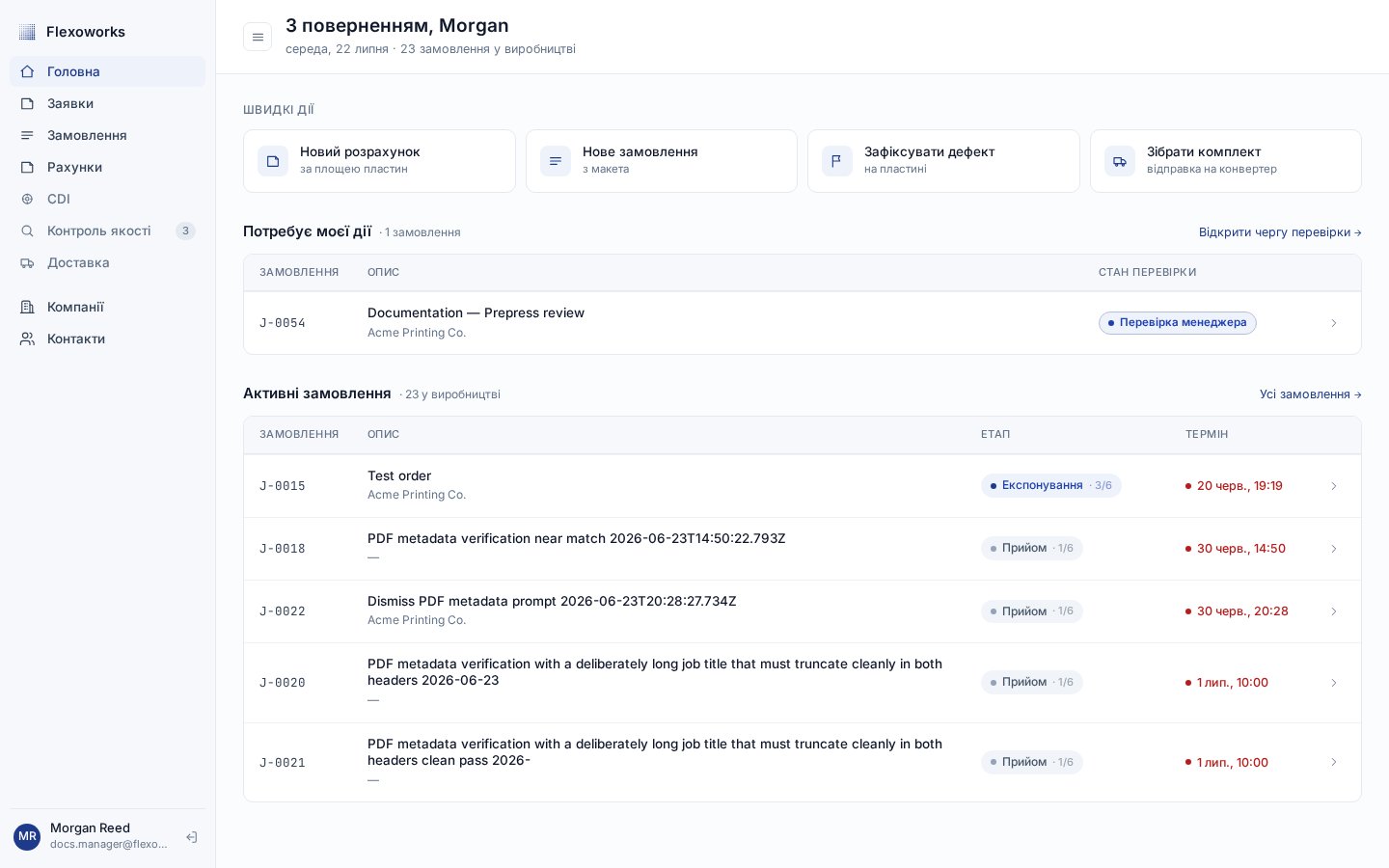Screen dimensions: 1389x868
Task: Open order J-0015
Action: coord(283,486)
